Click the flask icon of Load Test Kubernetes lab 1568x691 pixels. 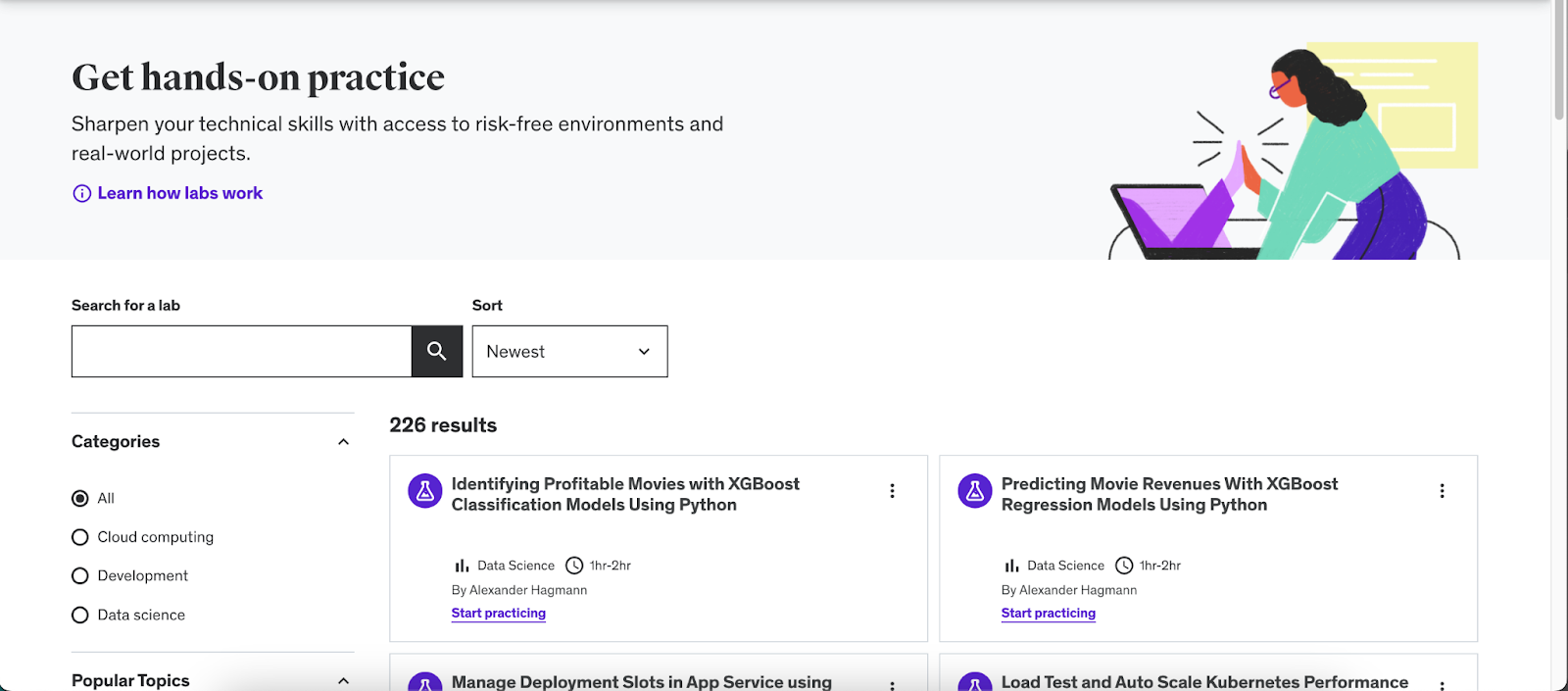click(x=975, y=683)
